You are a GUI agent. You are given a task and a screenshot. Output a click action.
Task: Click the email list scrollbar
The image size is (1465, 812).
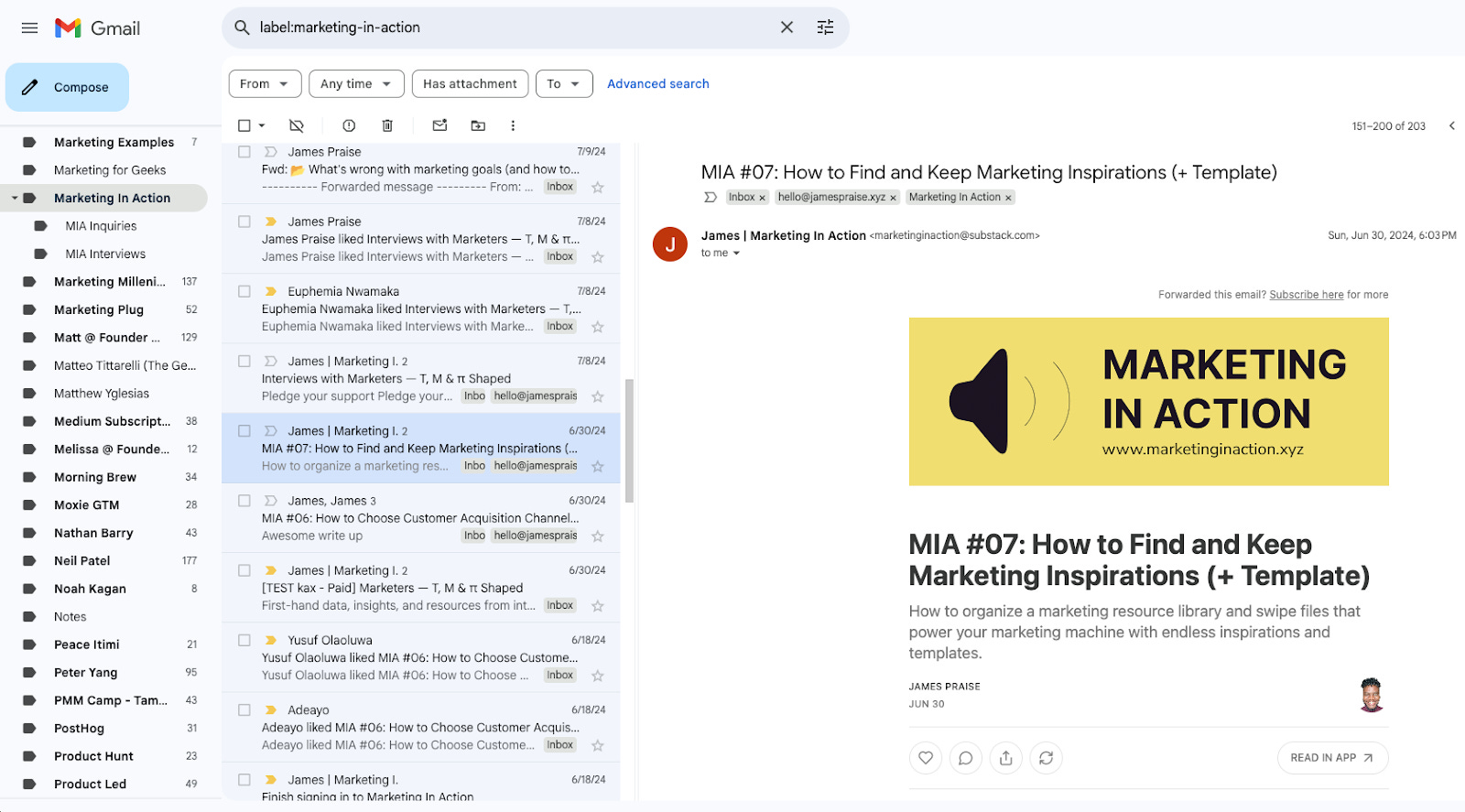click(629, 441)
